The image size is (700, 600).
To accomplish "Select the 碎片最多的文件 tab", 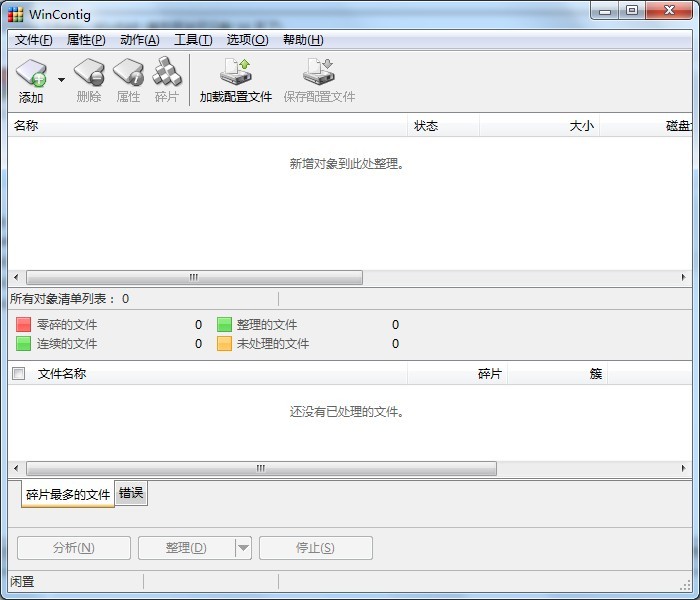I will tap(68, 494).
